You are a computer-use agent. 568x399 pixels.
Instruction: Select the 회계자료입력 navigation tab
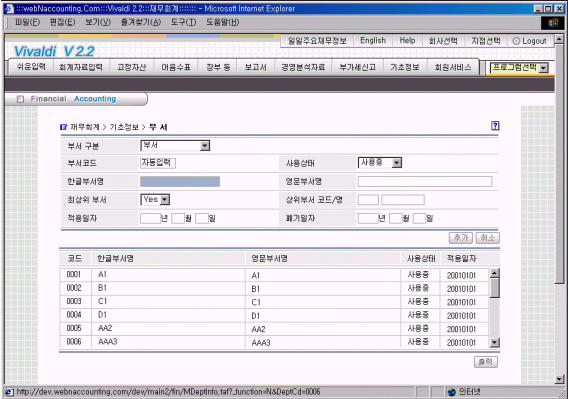click(x=81, y=67)
